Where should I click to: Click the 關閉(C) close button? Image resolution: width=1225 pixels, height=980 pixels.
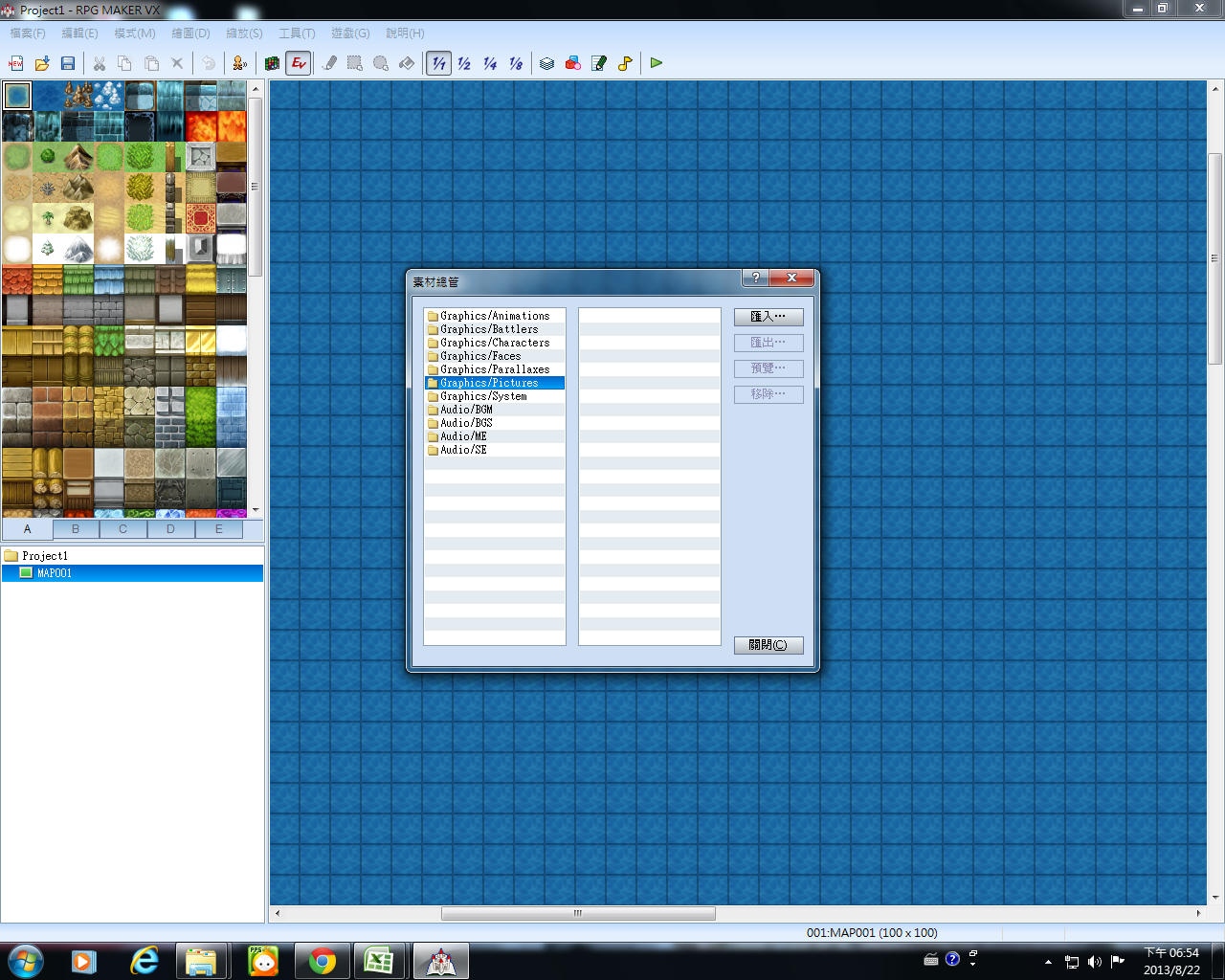coord(768,645)
